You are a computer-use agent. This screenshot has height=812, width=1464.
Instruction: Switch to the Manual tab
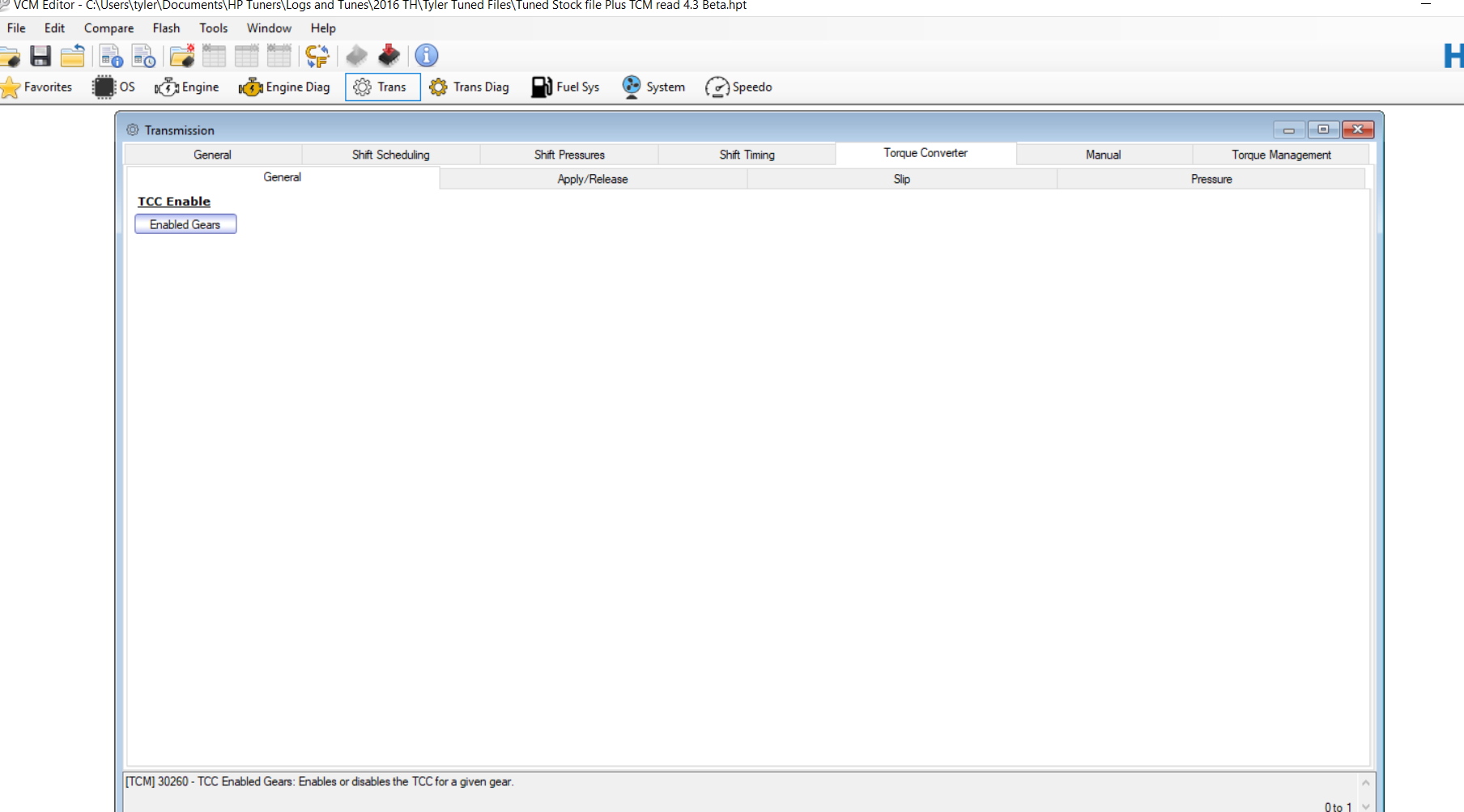(1103, 155)
